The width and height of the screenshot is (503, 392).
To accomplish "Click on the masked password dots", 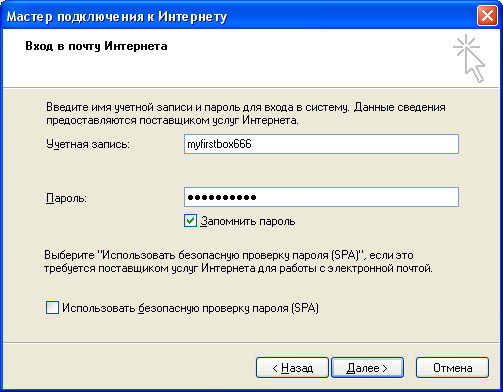I will (x=222, y=197).
